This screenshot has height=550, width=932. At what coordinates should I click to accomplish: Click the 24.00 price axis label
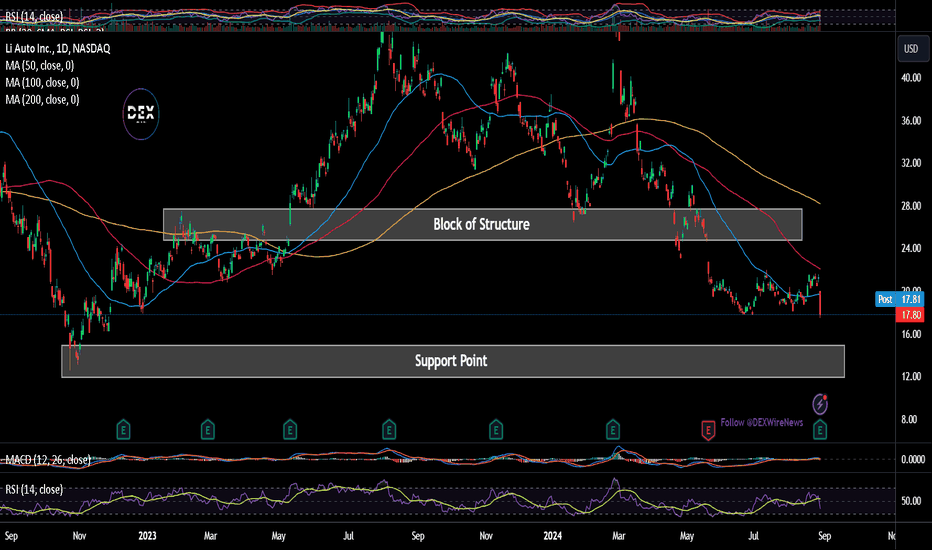coord(911,249)
